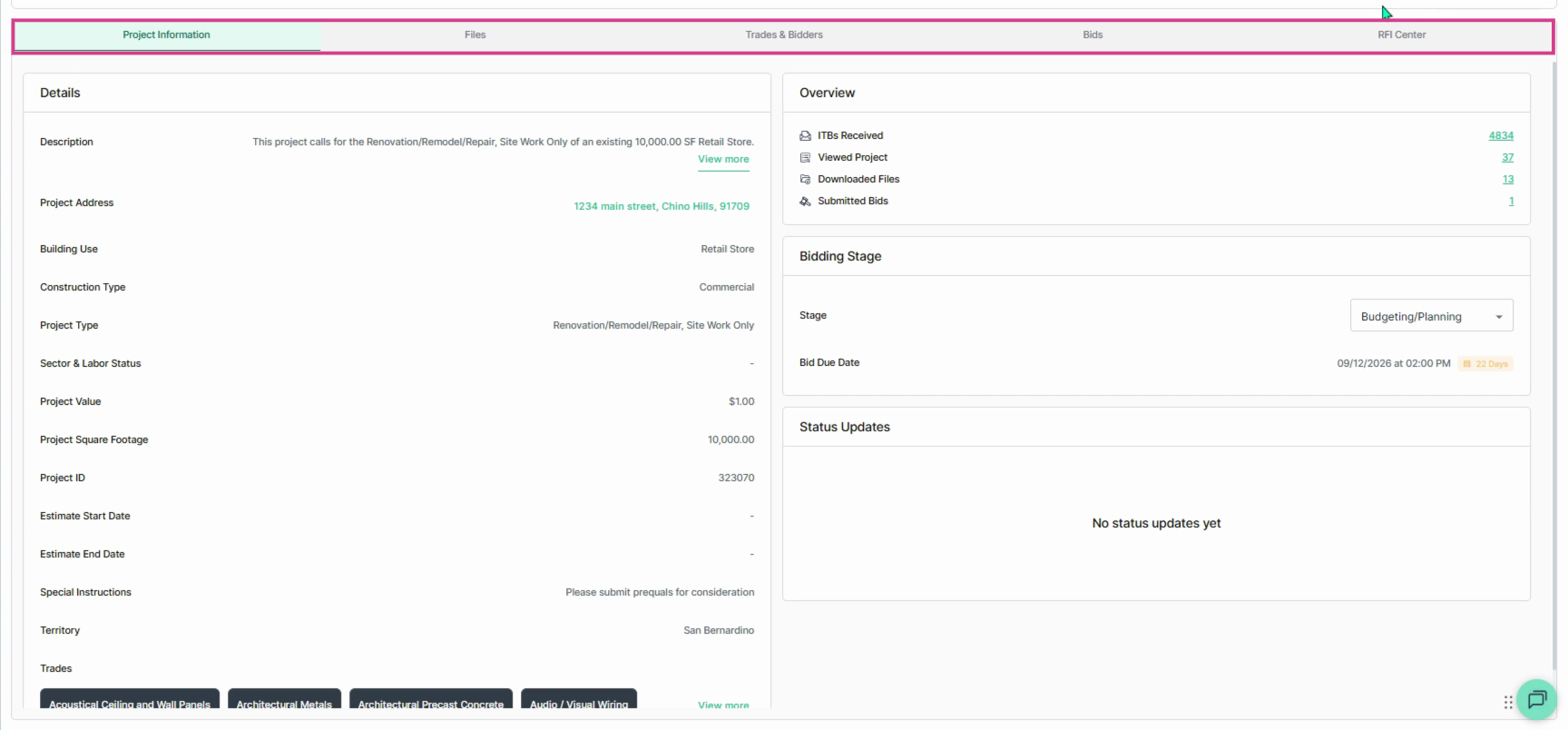Click the drag handle dots beside chat widget
The image size is (1568, 730).
(1508, 702)
